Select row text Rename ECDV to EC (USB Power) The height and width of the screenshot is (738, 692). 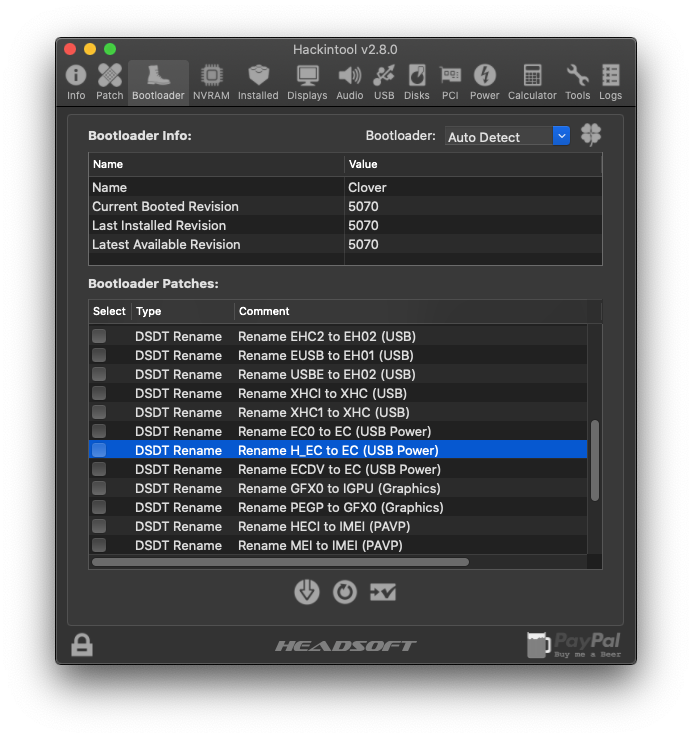click(x=339, y=469)
